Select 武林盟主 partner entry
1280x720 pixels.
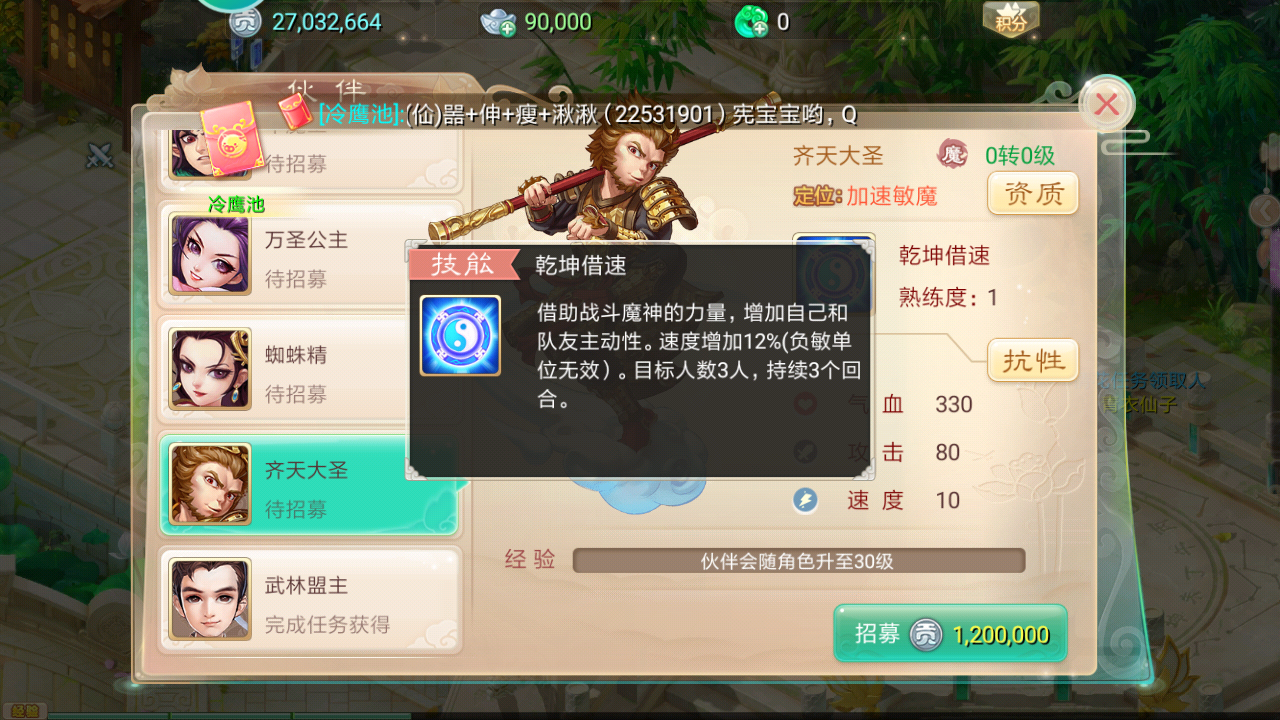[310, 602]
